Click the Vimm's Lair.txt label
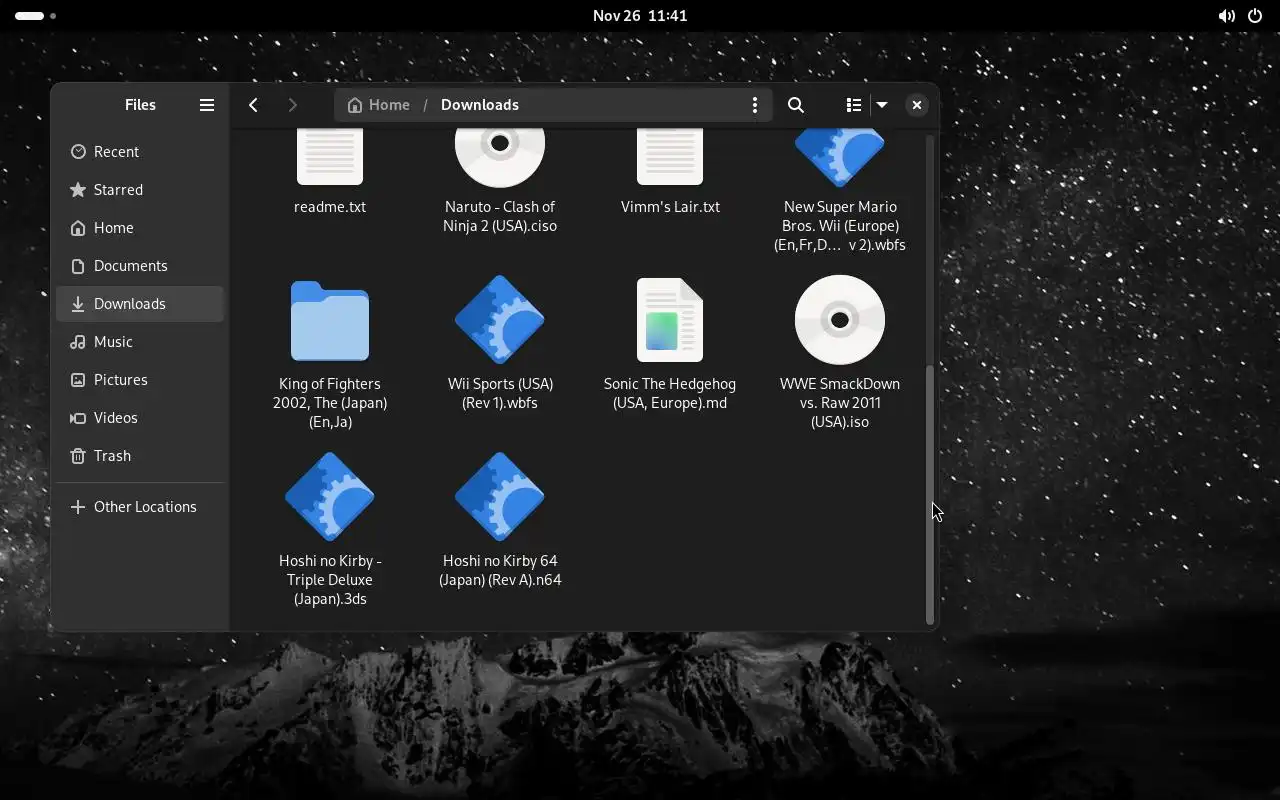The width and height of the screenshot is (1280, 800). click(x=670, y=207)
